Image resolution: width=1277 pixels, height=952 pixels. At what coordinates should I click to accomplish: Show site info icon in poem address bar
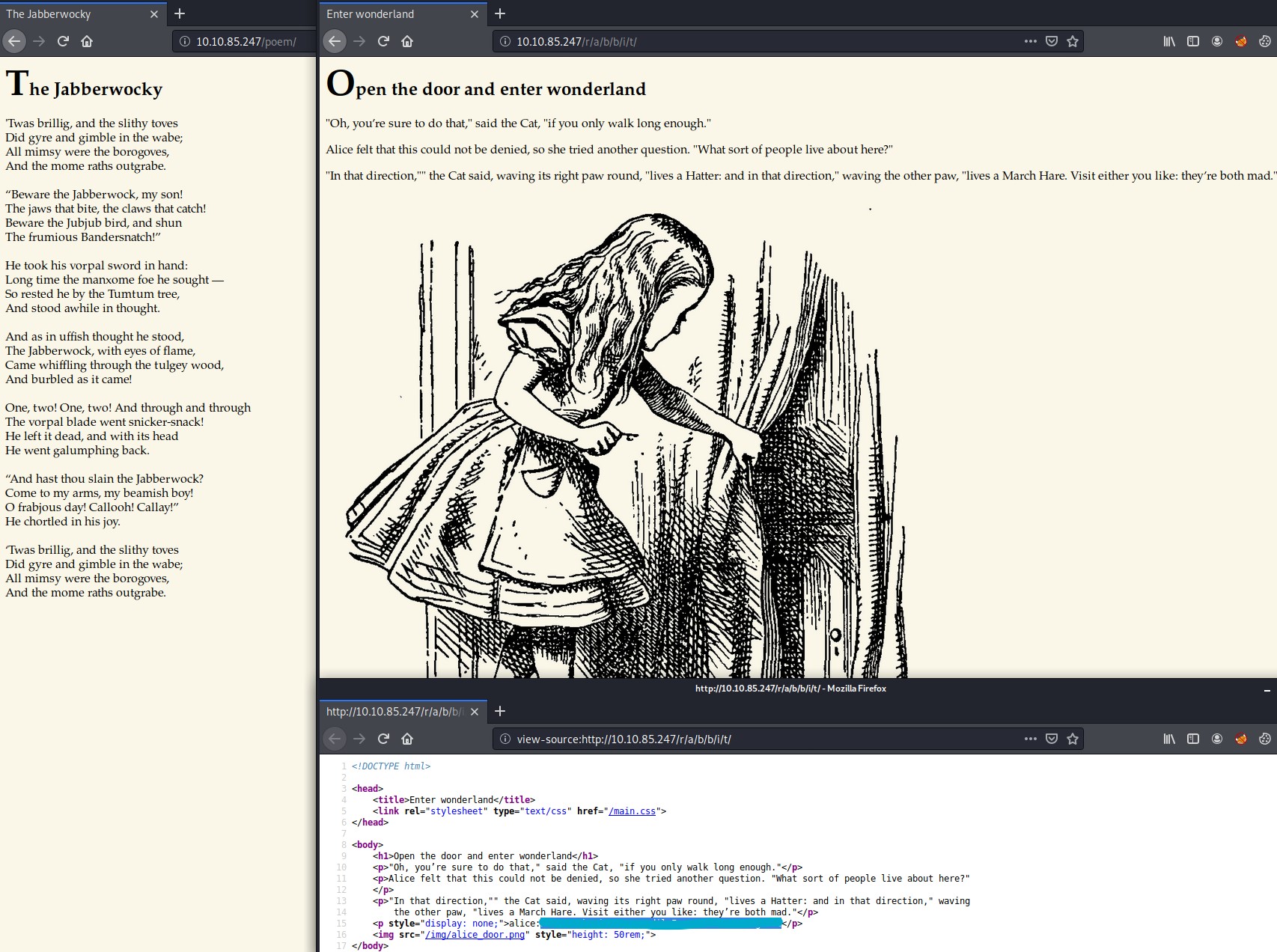[185, 41]
